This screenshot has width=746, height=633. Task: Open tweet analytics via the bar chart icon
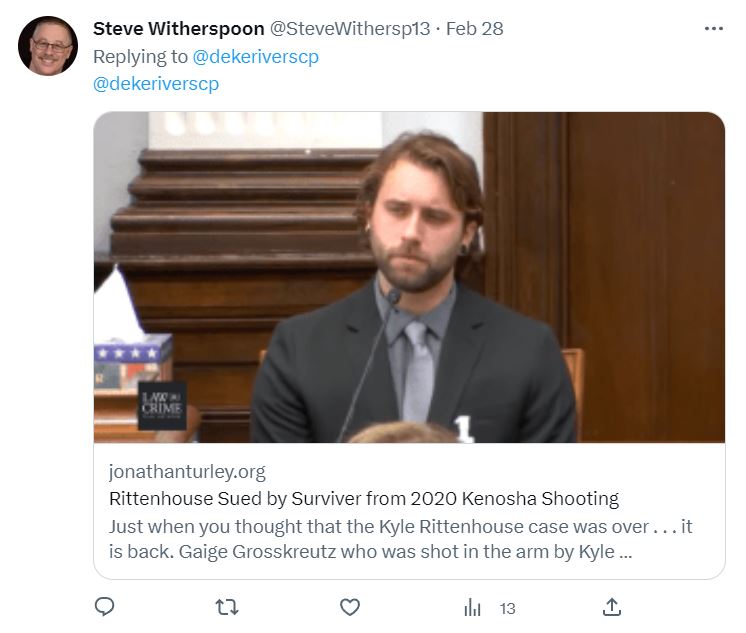coord(473,607)
